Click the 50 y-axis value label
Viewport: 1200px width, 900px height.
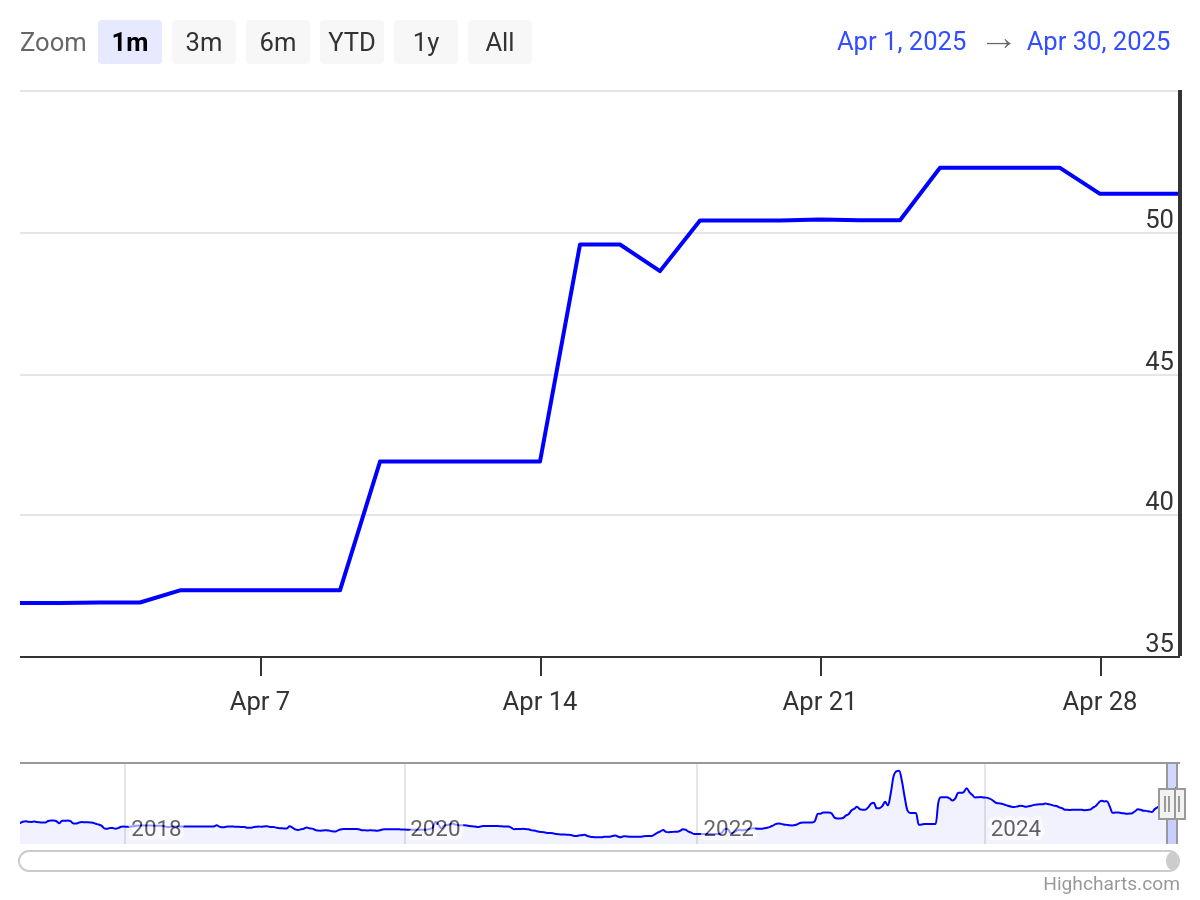point(1160,220)
